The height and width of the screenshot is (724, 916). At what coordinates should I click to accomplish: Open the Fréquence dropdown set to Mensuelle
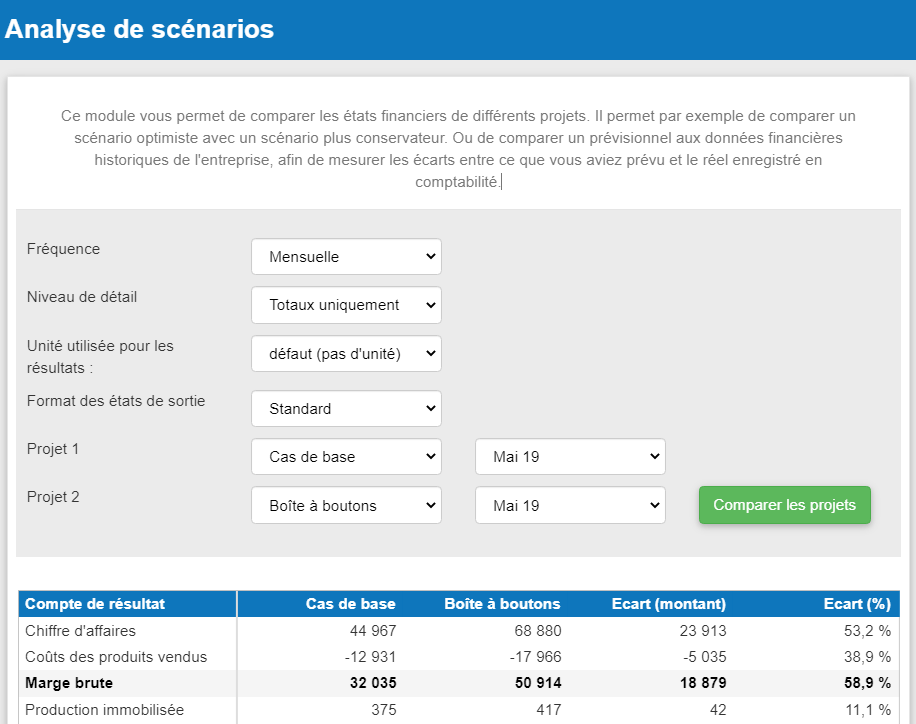click(346, 257)
